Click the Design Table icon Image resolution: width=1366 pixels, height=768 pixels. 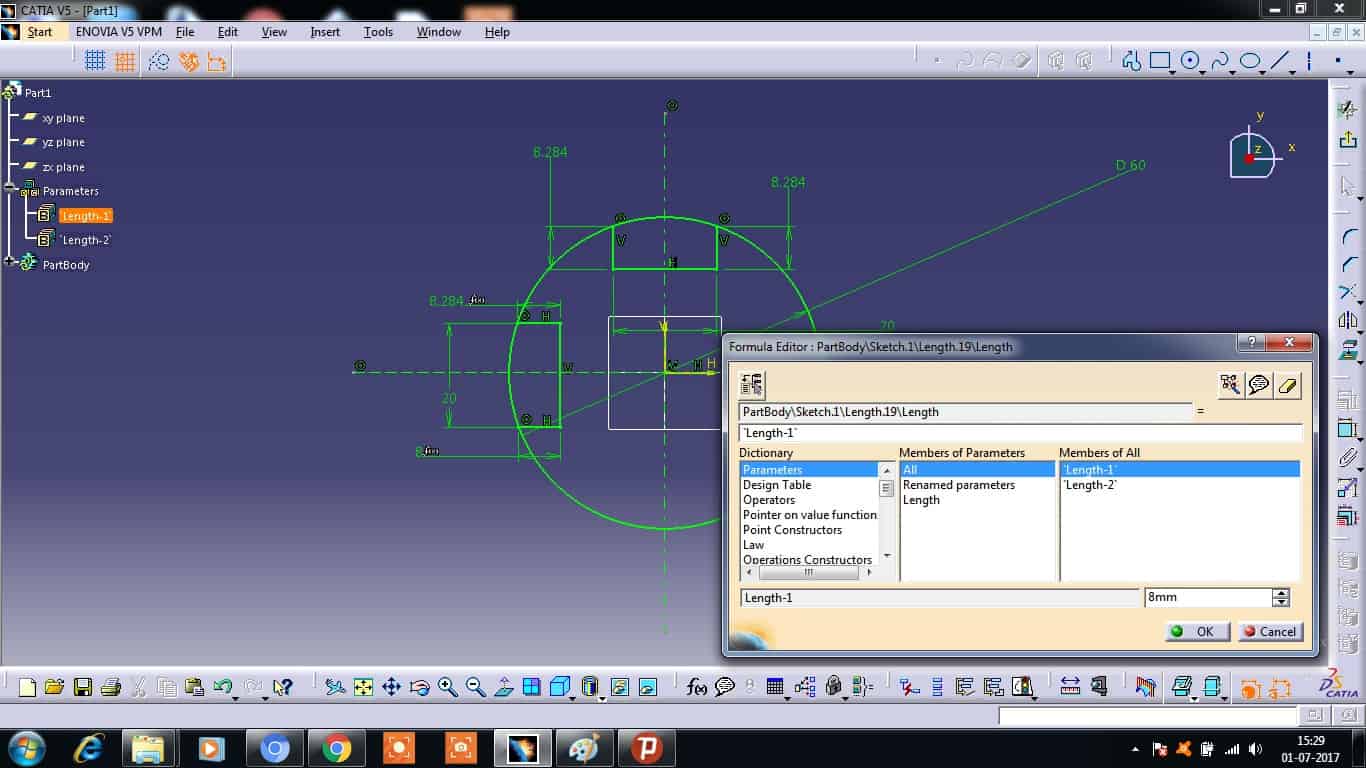pos(775,687)
